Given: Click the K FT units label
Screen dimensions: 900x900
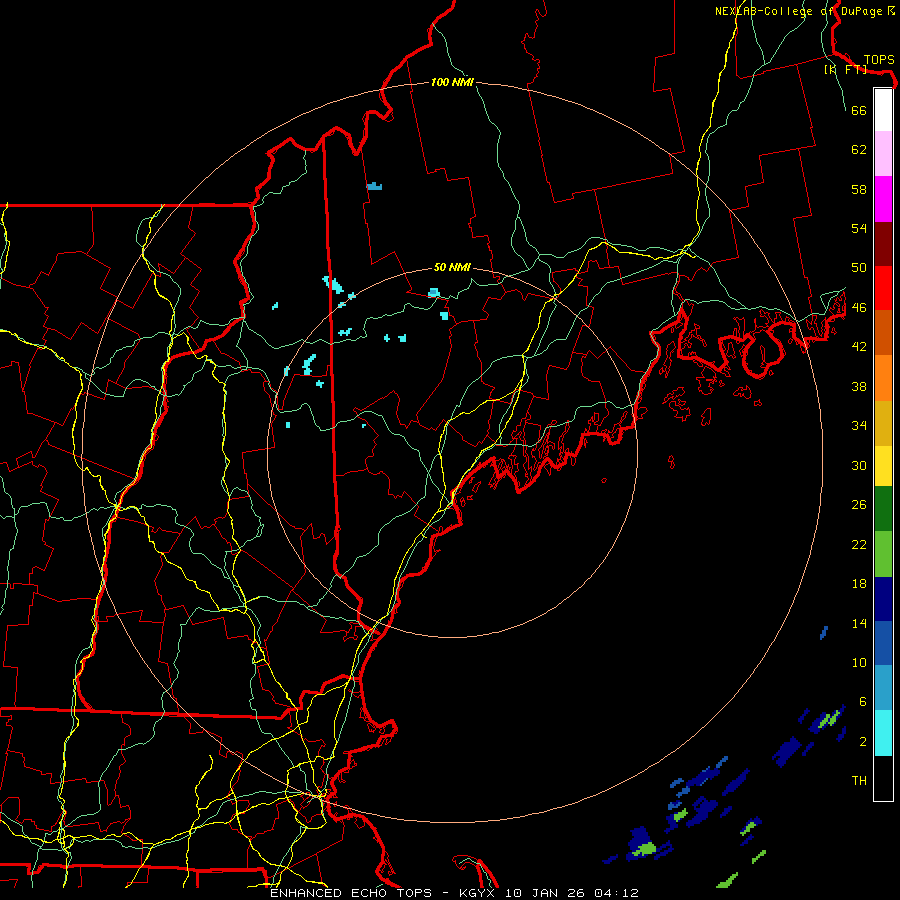Looking at the screenshot, I should coord(845,69).
